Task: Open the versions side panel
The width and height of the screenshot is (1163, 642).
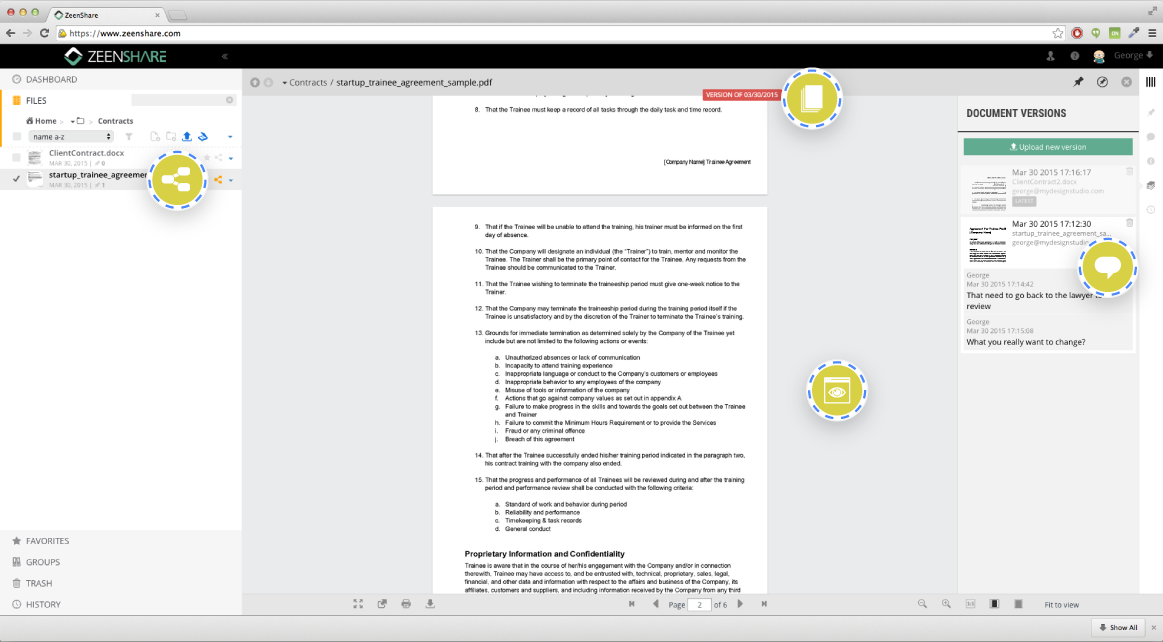Action: coord(1151,185)
